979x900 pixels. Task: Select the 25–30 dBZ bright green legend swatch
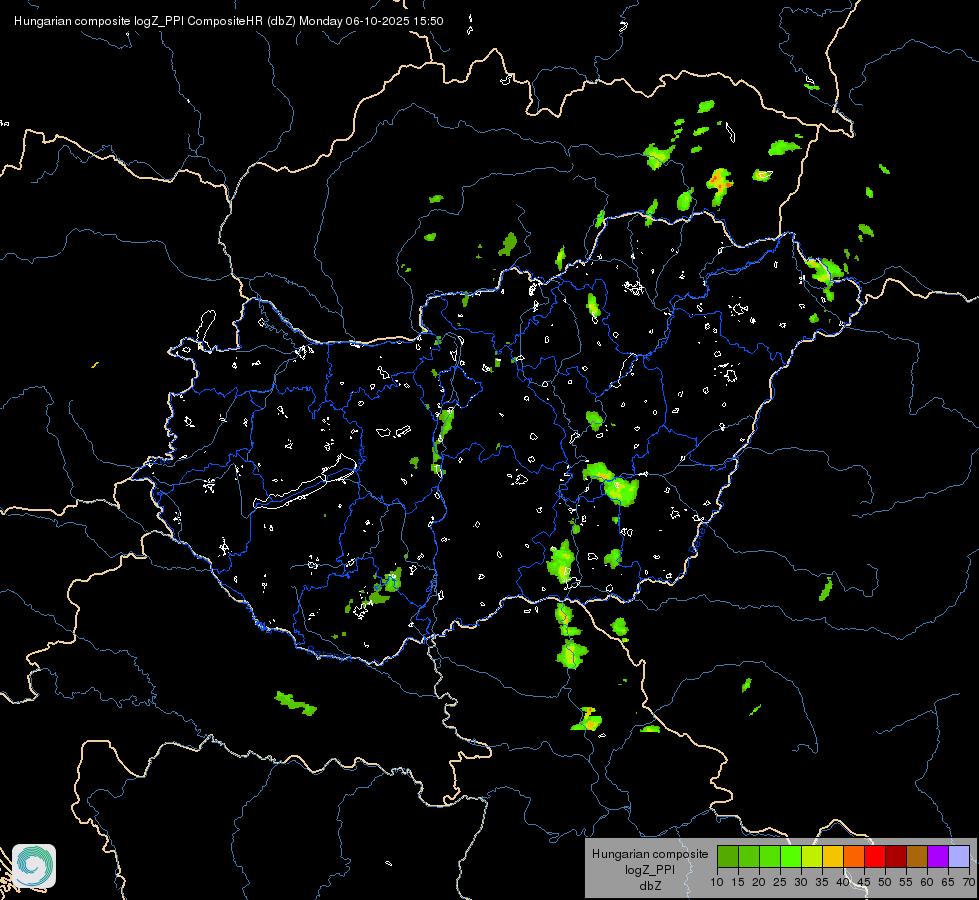(791, 856)
